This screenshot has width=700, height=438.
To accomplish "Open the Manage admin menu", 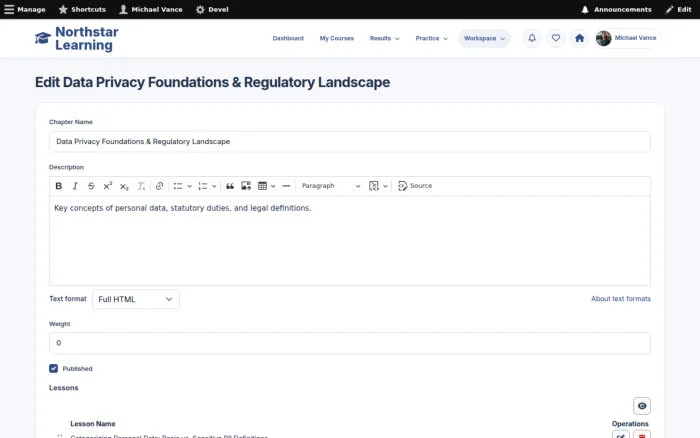I will (x=25, y=9).
